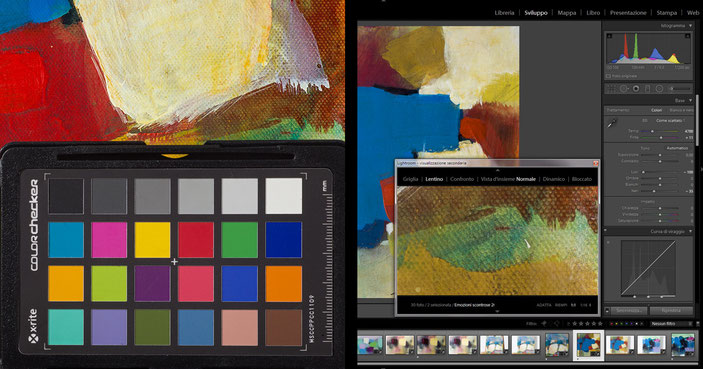
Task: Click the Emozioni scontrose collection name text
Action: pos(474,305)
